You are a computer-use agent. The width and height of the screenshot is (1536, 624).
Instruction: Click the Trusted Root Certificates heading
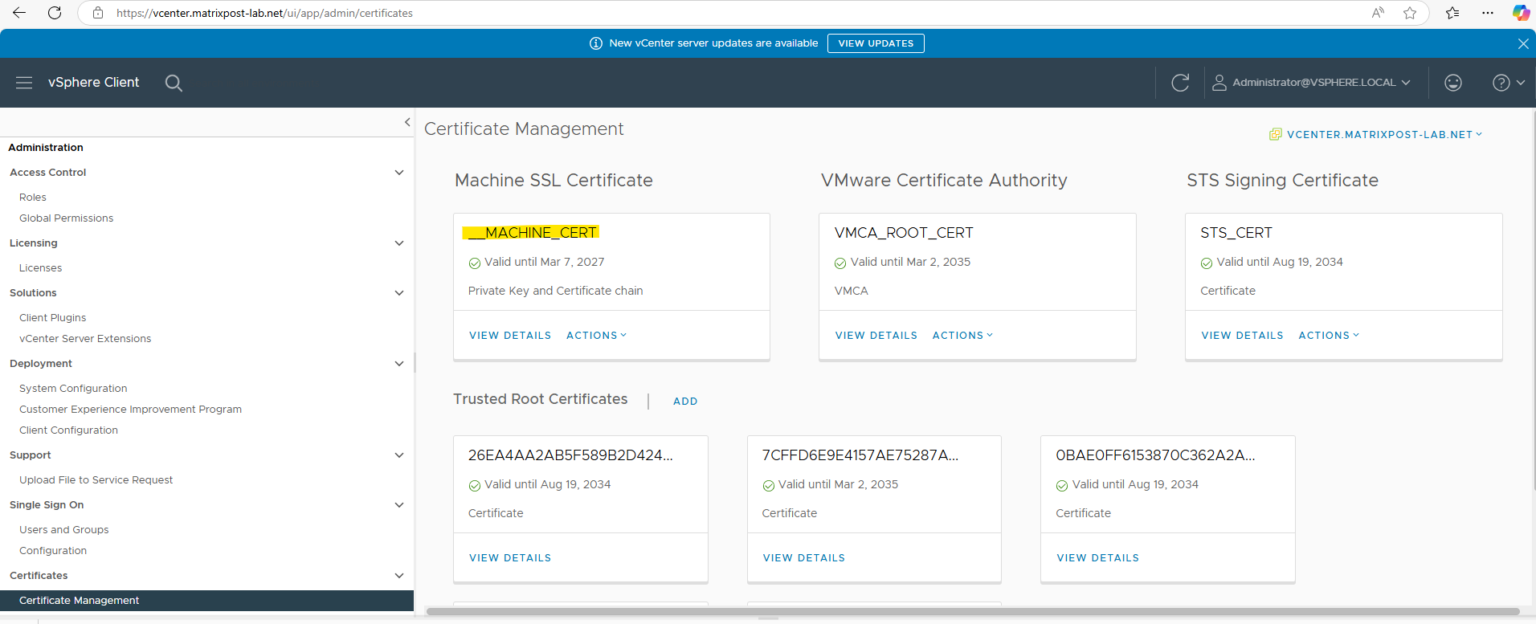point(540,399)
